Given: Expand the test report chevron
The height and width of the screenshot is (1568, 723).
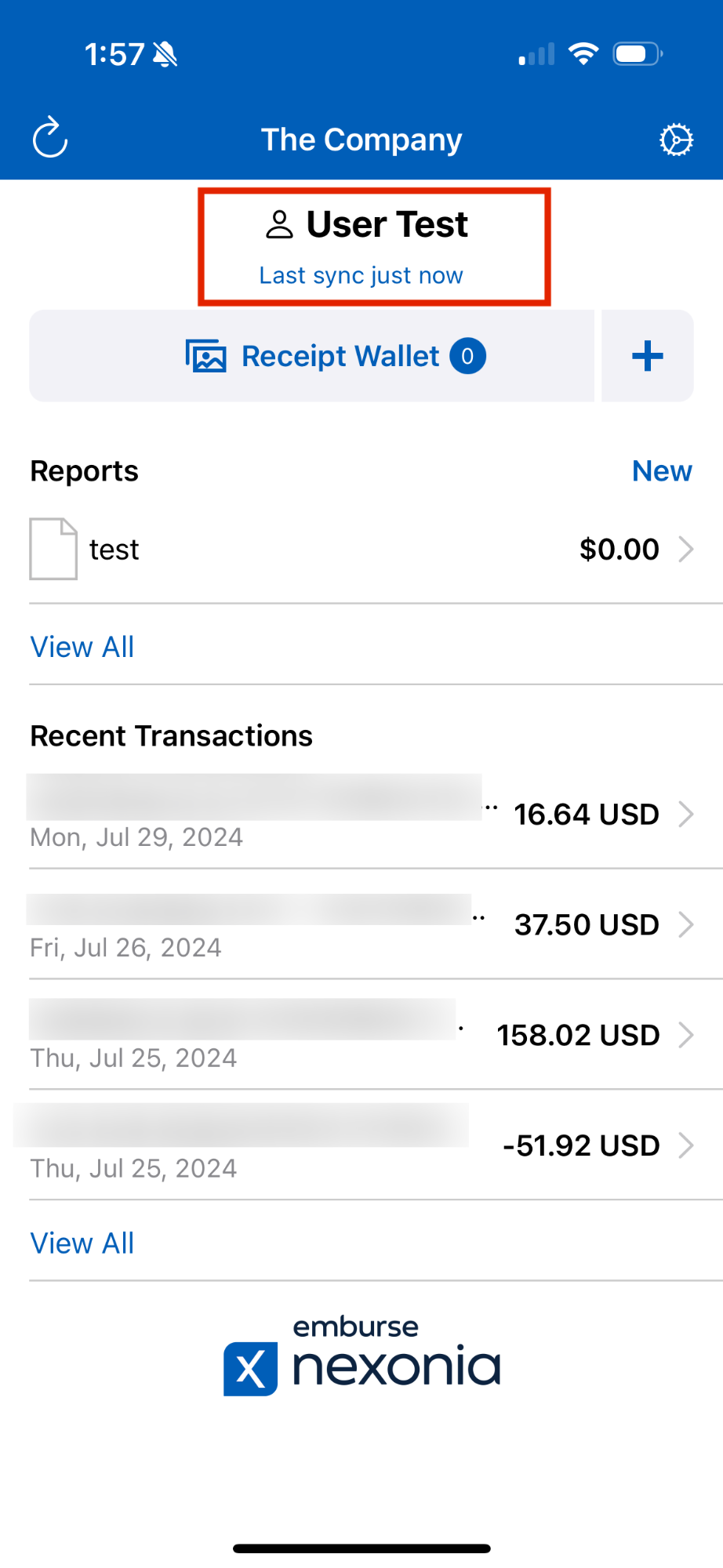Looking at the screenshot, I should (686, 549).
